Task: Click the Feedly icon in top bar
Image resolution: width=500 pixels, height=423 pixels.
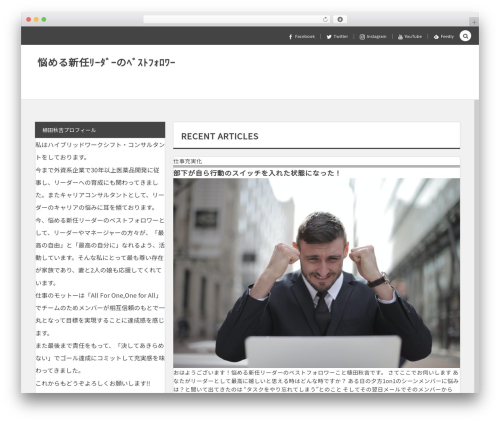Action: tap(436, 37)
